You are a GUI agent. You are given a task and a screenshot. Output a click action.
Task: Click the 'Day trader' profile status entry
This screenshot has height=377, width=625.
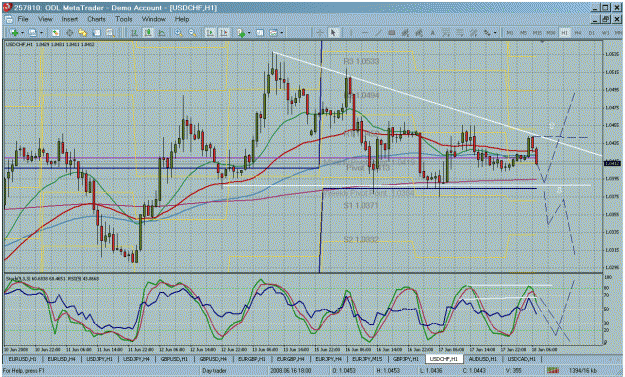click(x=214, y=371)
